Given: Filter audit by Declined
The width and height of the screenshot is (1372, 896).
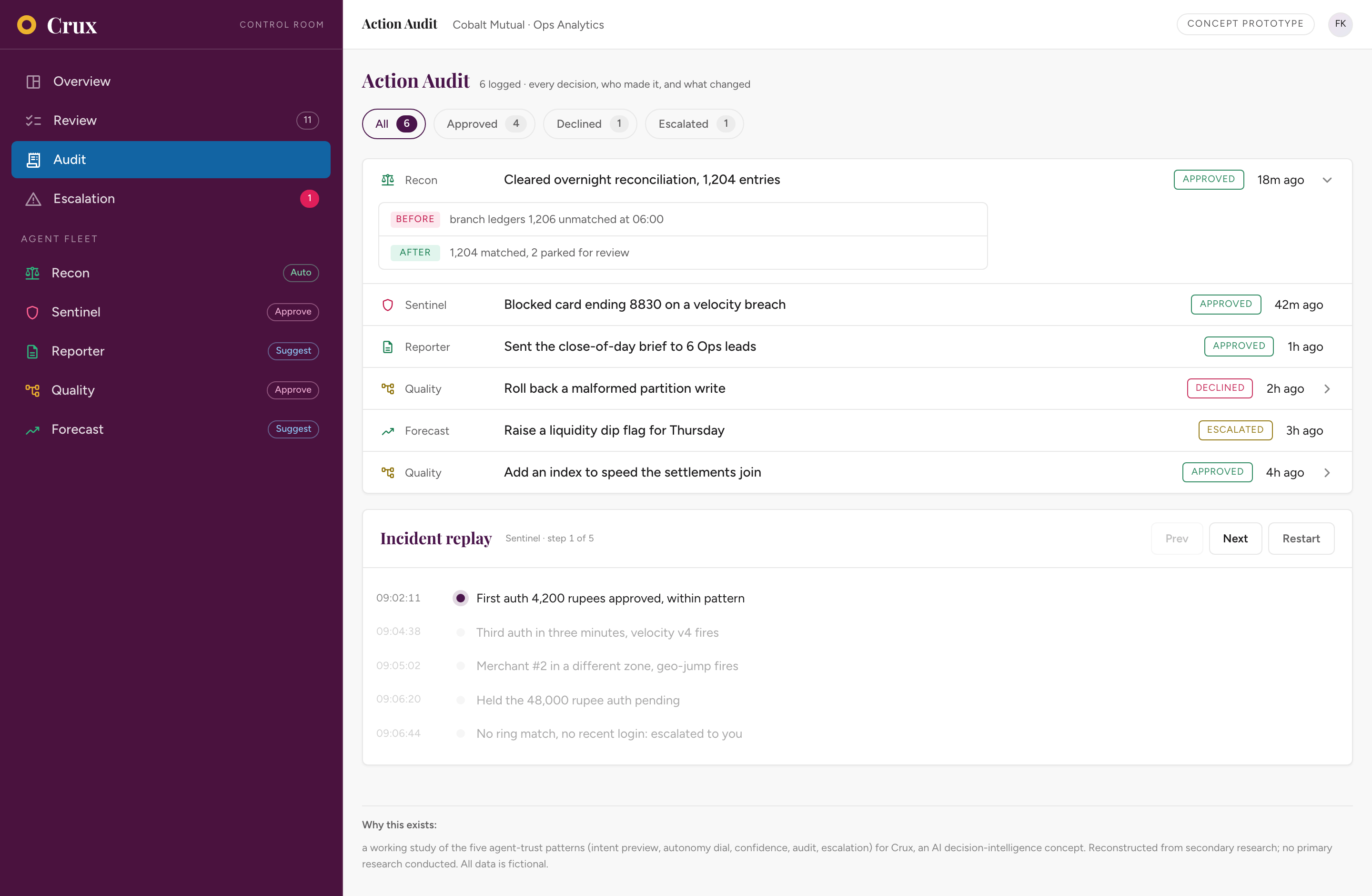Looking at the screenshot, I should tap(590, 124).
